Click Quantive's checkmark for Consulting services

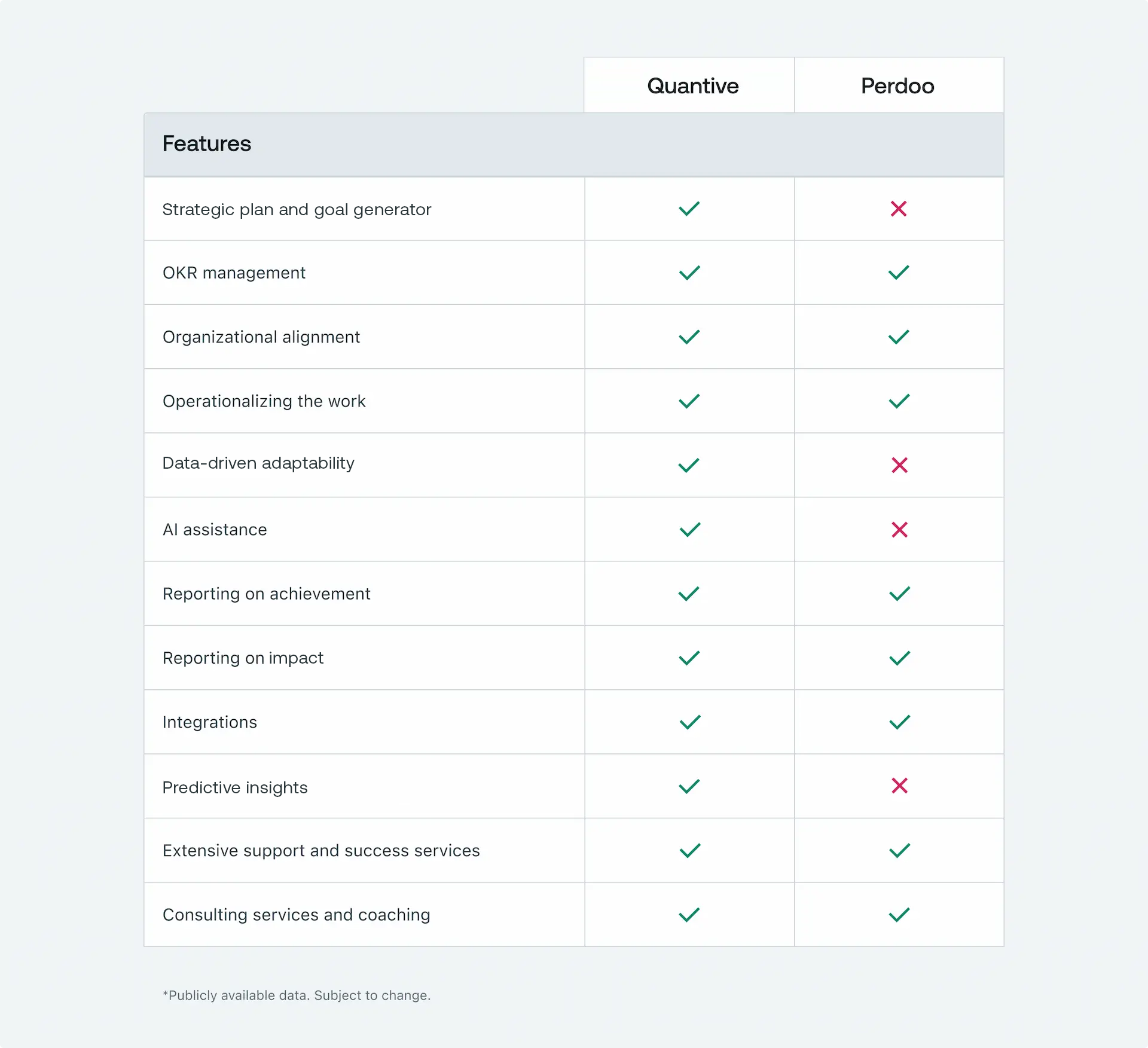click(689, 915)
